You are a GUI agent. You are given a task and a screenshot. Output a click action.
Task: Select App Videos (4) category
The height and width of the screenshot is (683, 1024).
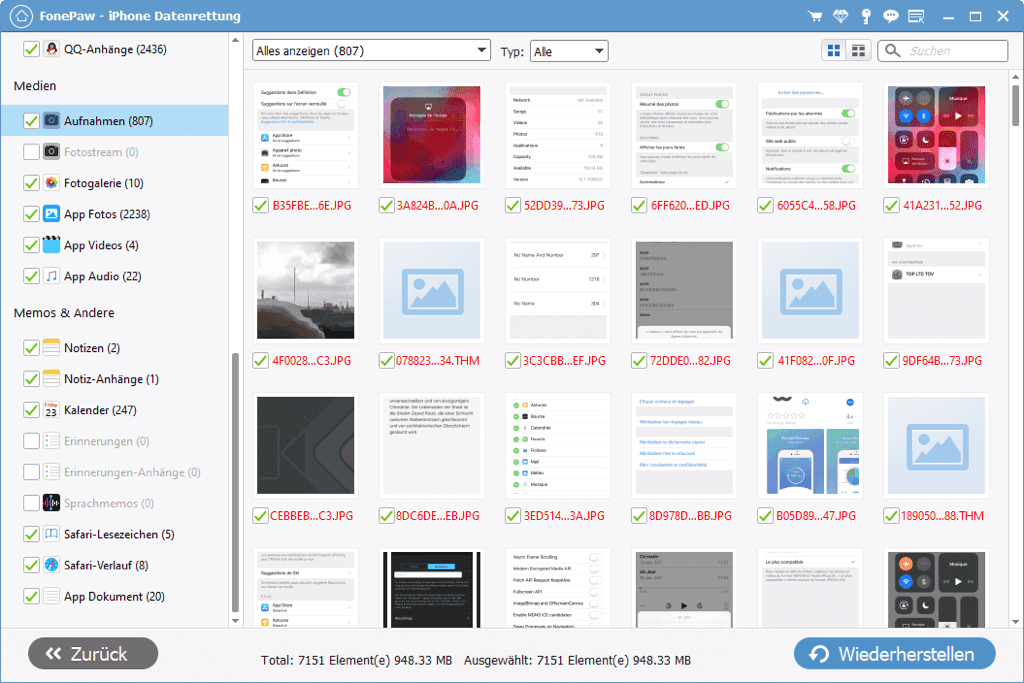tap(101, 245)
